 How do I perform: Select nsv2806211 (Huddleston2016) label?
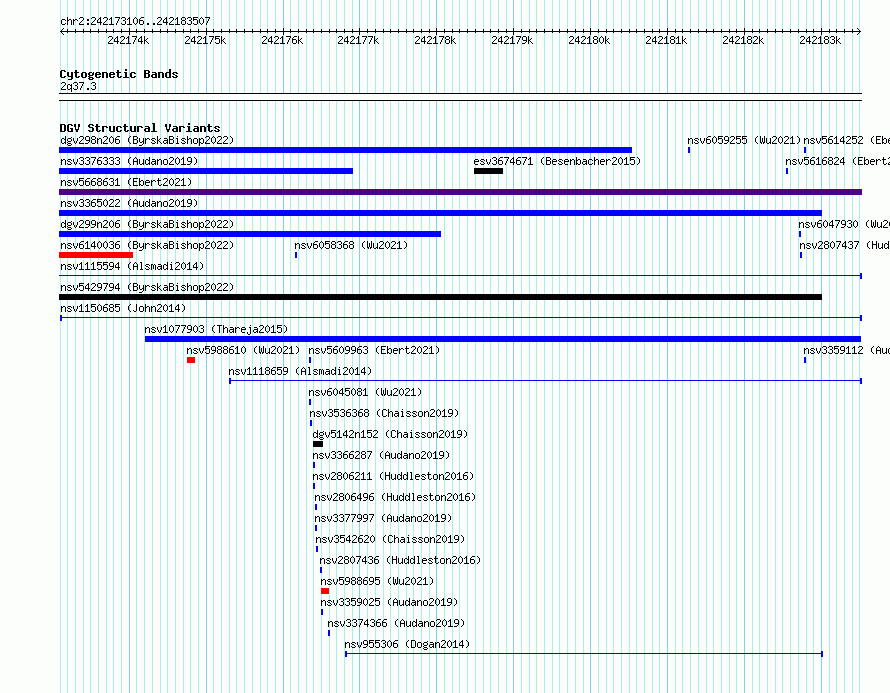click(393, 476)
